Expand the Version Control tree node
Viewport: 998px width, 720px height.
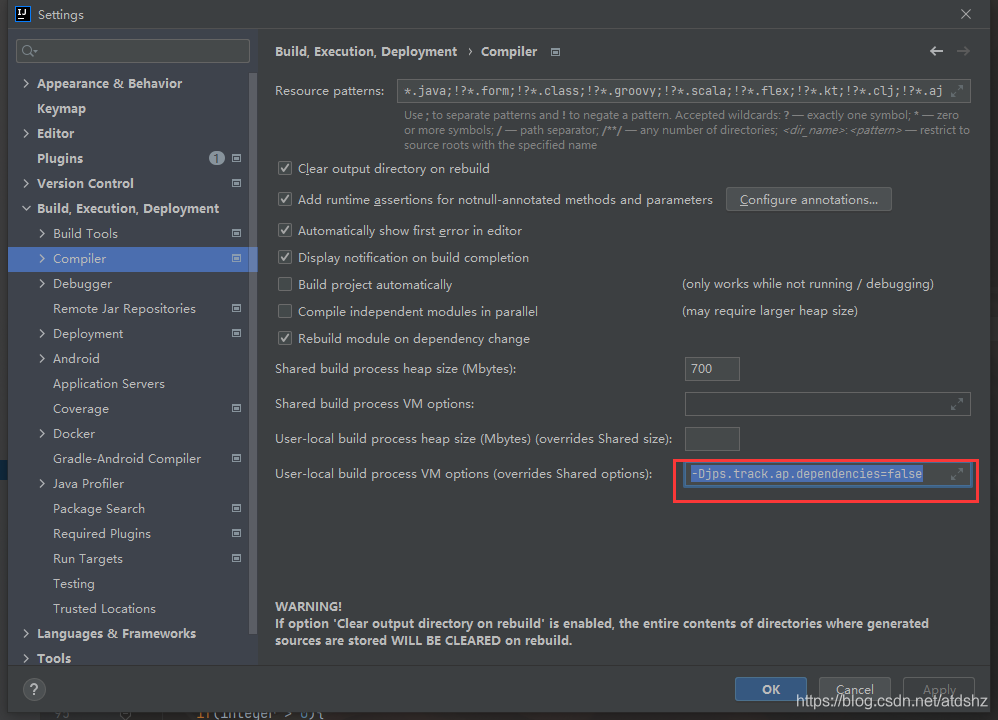[26, 183]
